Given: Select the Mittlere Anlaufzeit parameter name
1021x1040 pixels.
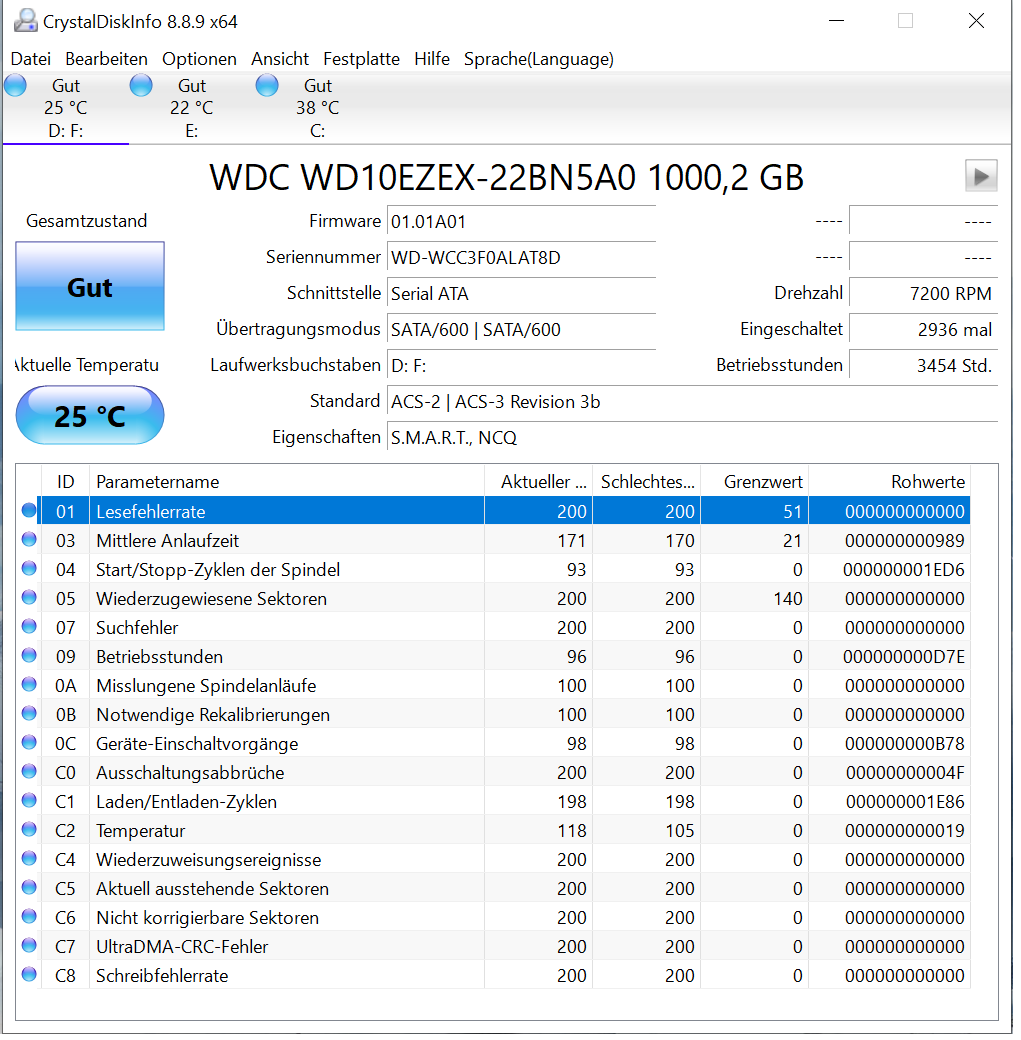Looking at the screenshot, I should pos(167,541).
